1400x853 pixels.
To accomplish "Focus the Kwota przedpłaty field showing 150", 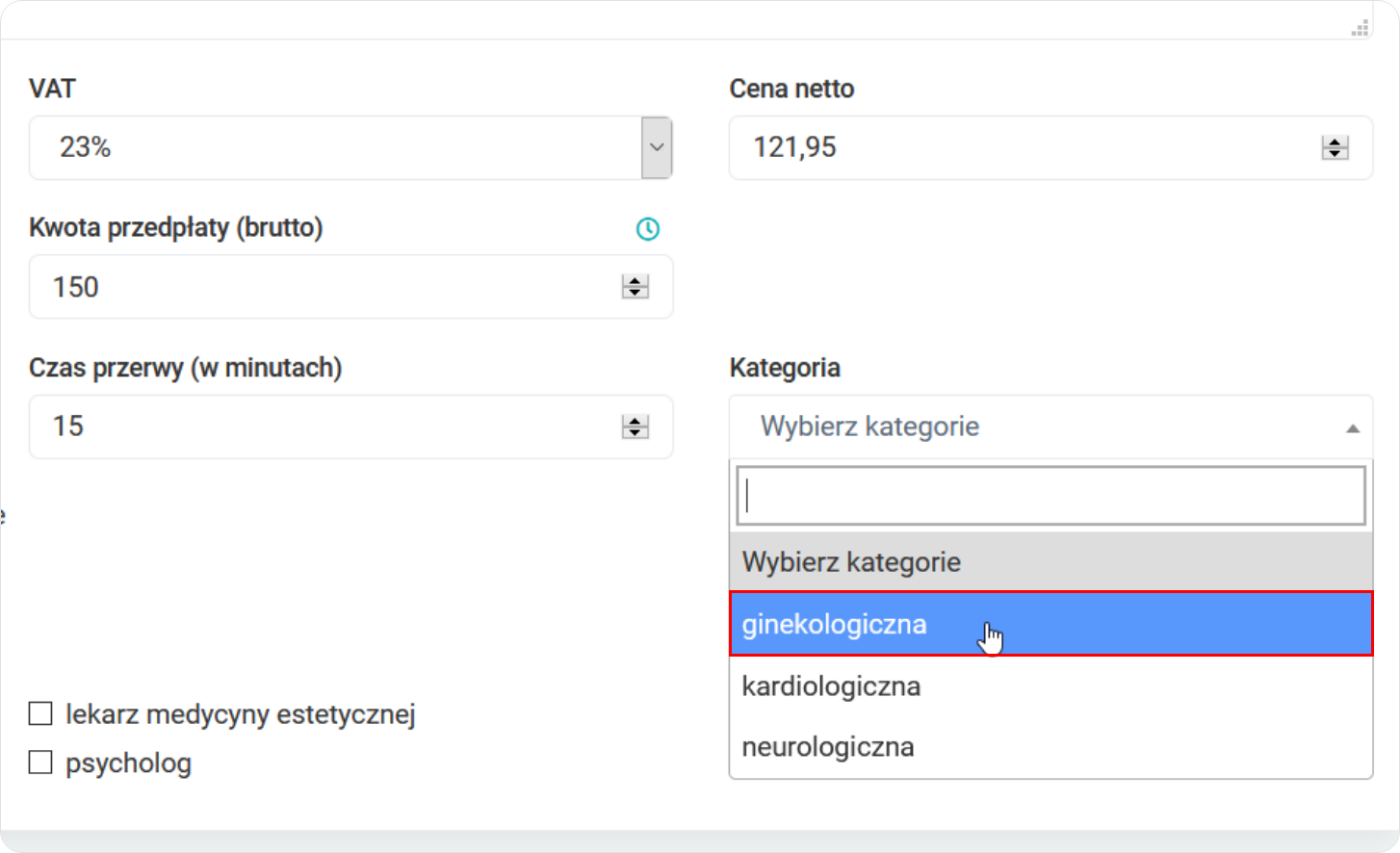I will coord(351,287).
